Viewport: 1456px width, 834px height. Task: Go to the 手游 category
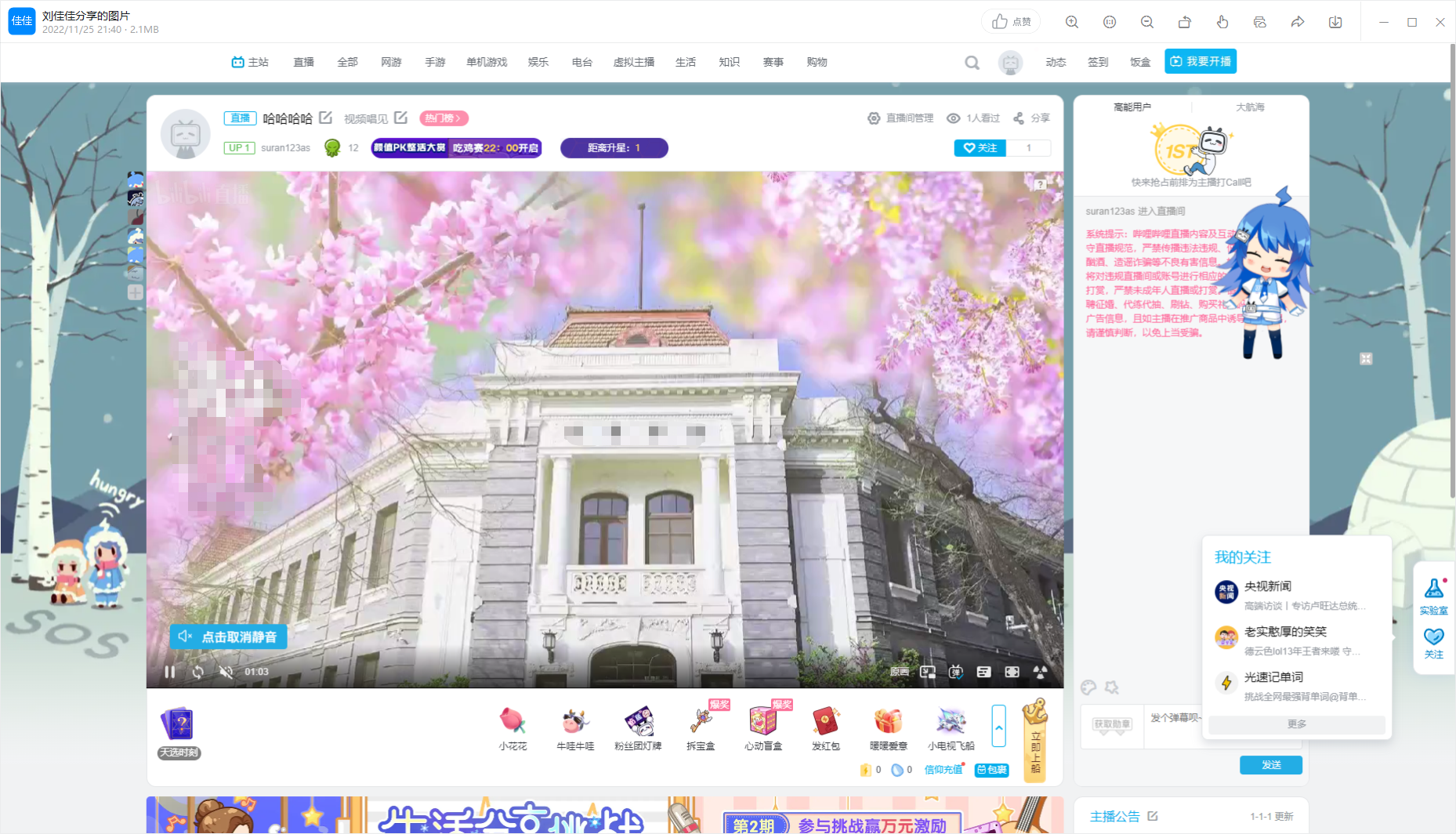pos(435,62)
